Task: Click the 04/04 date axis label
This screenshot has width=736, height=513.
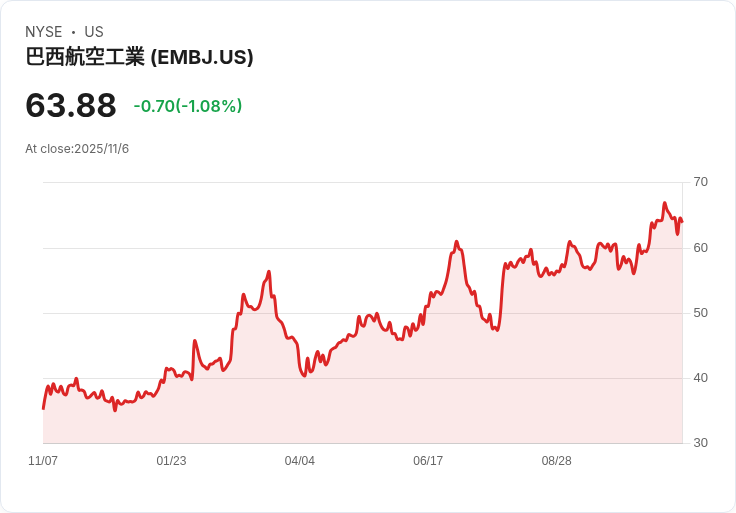Action: (x=299, y=461)
